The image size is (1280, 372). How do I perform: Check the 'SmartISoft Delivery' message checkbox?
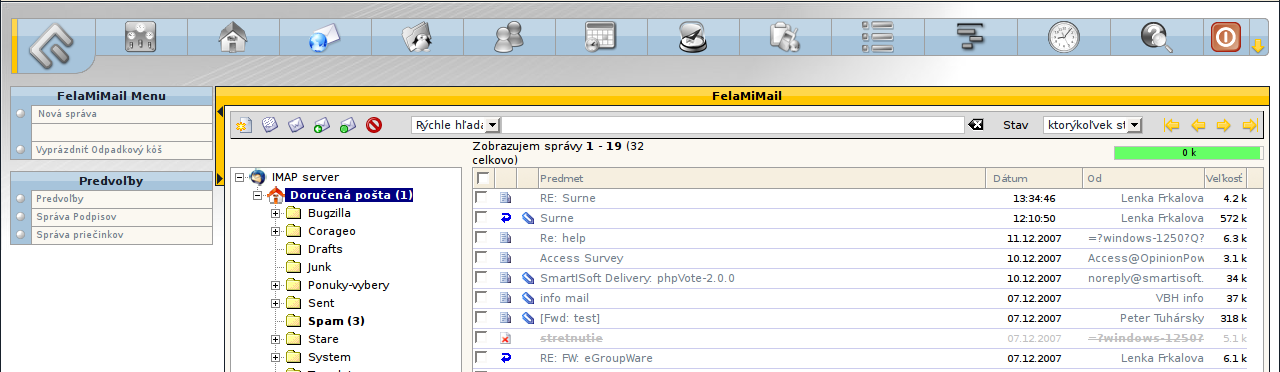[482, 277]
